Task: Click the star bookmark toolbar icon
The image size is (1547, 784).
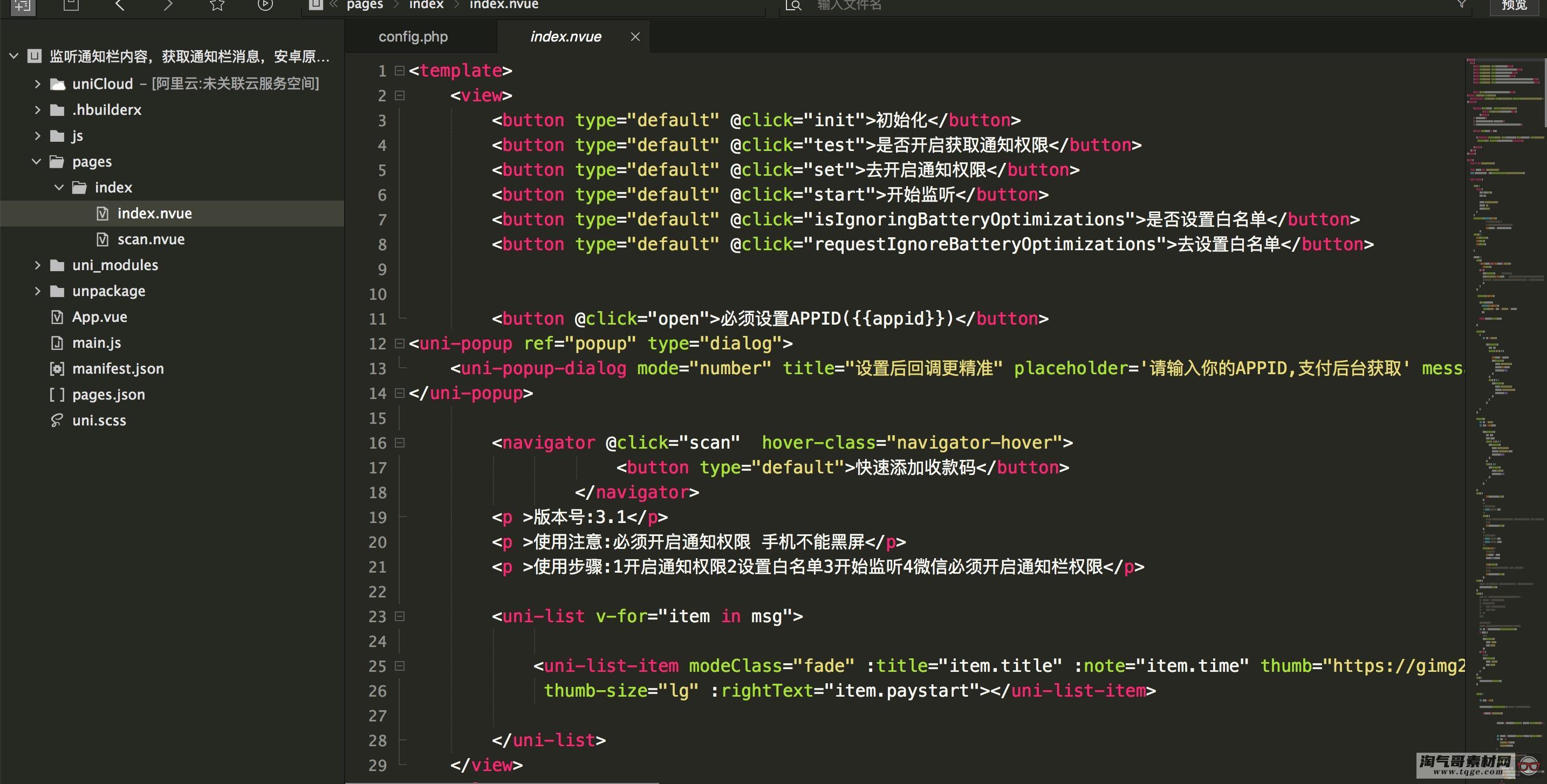Action: 217,5
